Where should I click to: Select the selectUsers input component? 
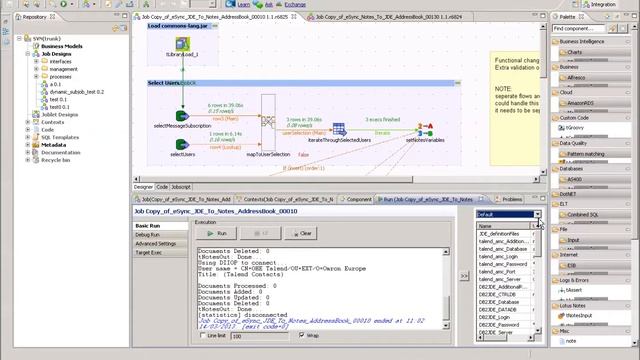click(182, 144)
